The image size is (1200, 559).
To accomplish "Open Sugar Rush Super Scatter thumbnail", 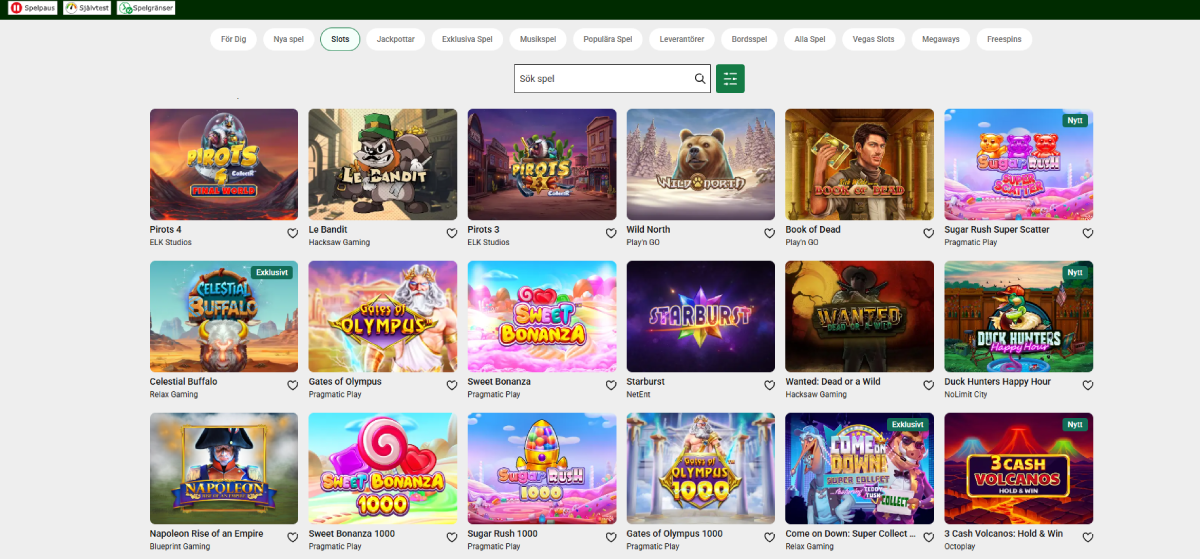I will pos(1019,164).
